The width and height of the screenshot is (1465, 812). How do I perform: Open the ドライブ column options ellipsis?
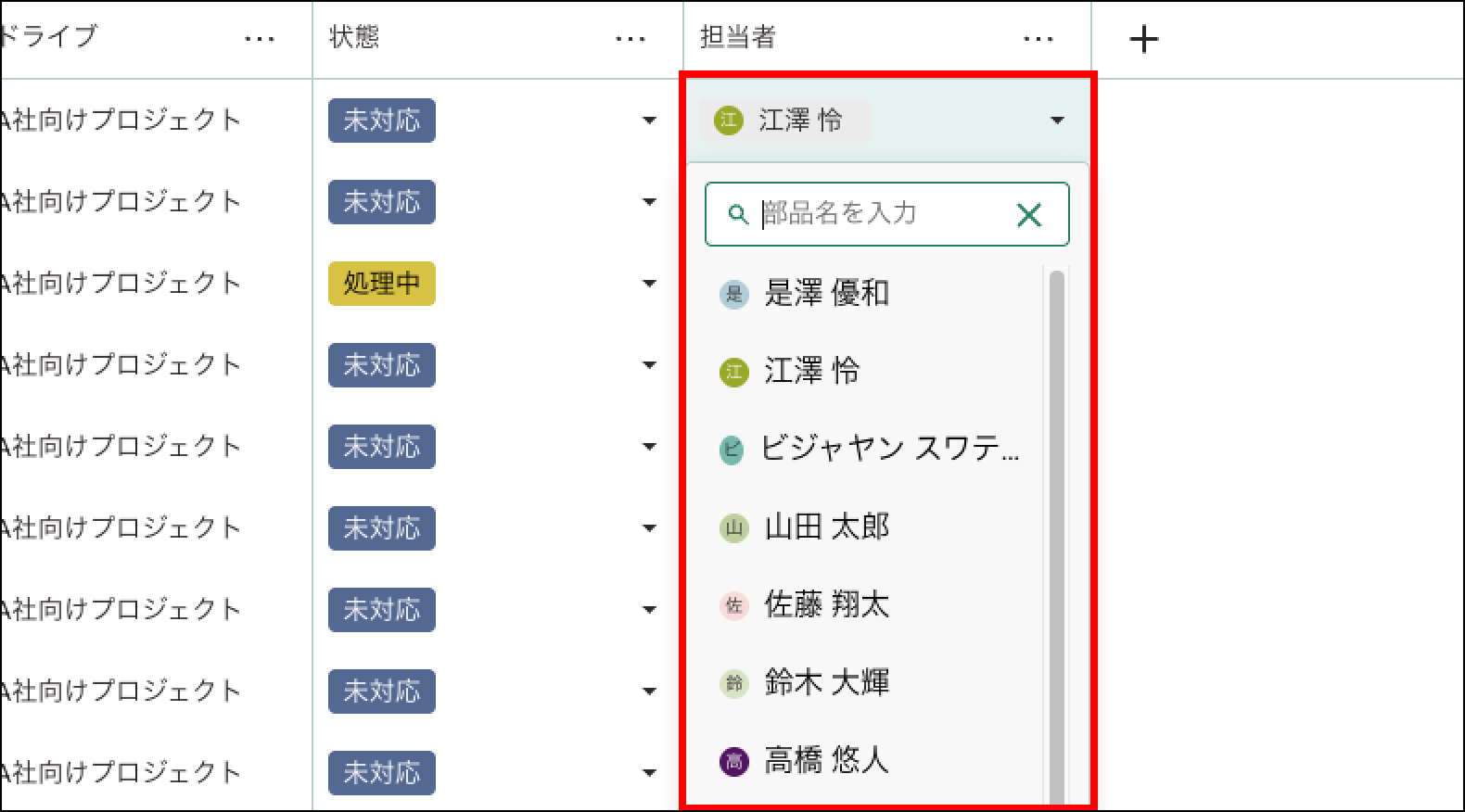pos(259,39)
